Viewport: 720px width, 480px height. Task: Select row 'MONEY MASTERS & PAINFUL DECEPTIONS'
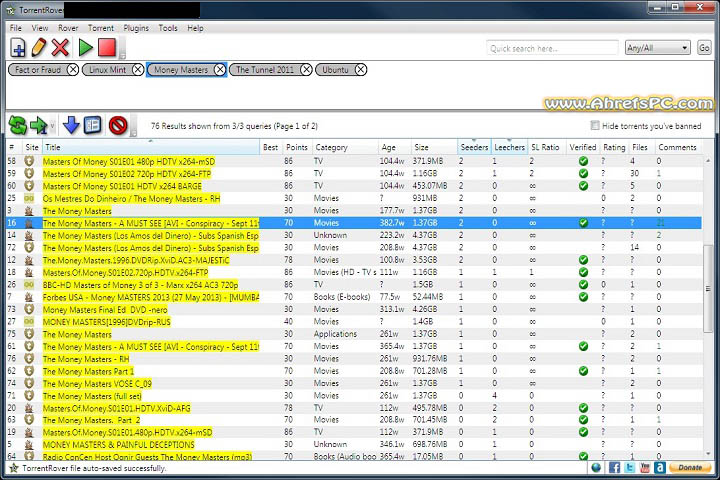tap(354, 445)
